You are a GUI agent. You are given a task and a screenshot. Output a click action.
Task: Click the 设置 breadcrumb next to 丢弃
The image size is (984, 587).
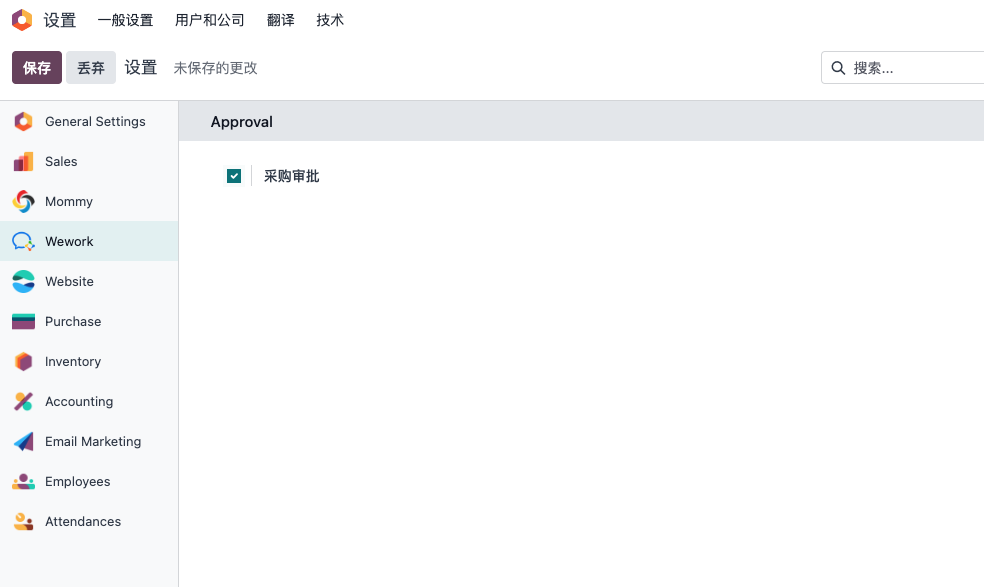coord(141,67)
